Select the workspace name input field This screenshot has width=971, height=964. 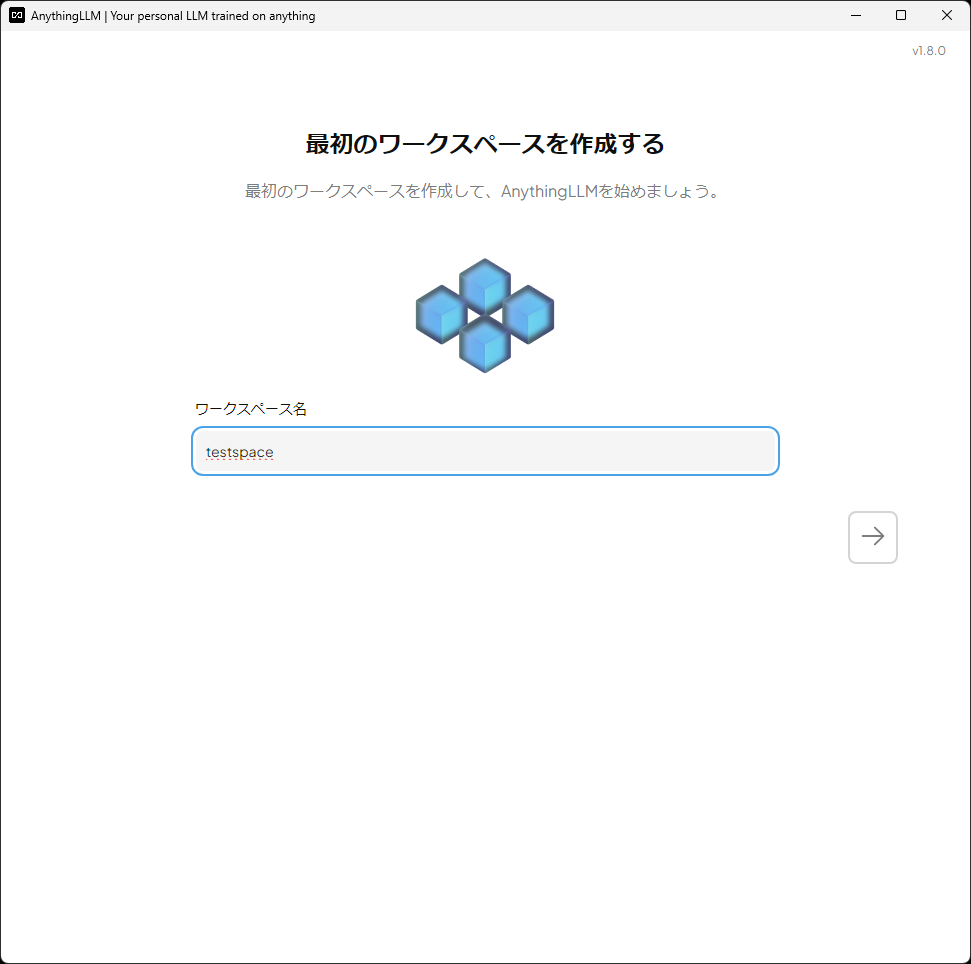[485, 451]
